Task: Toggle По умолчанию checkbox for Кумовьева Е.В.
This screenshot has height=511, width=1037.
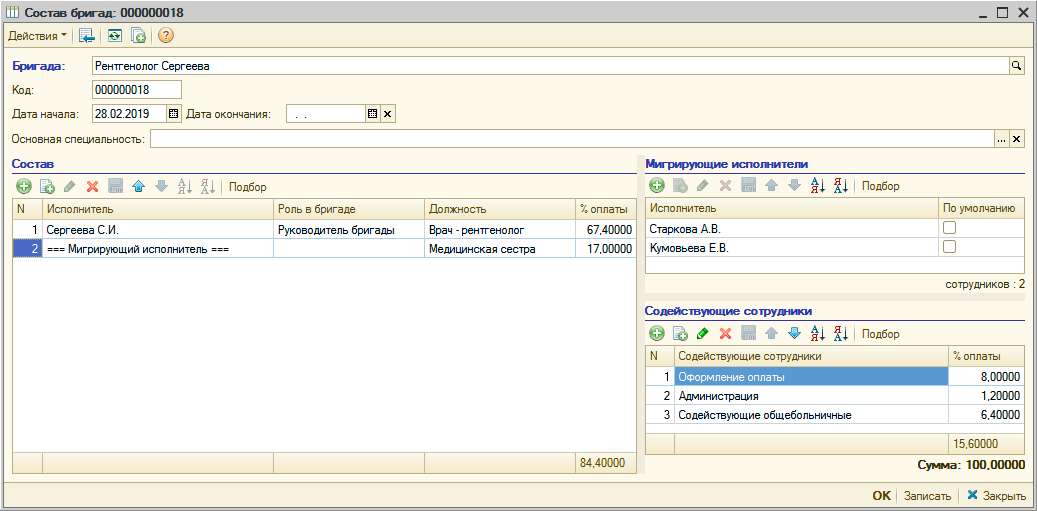Action: click(950, 247)
